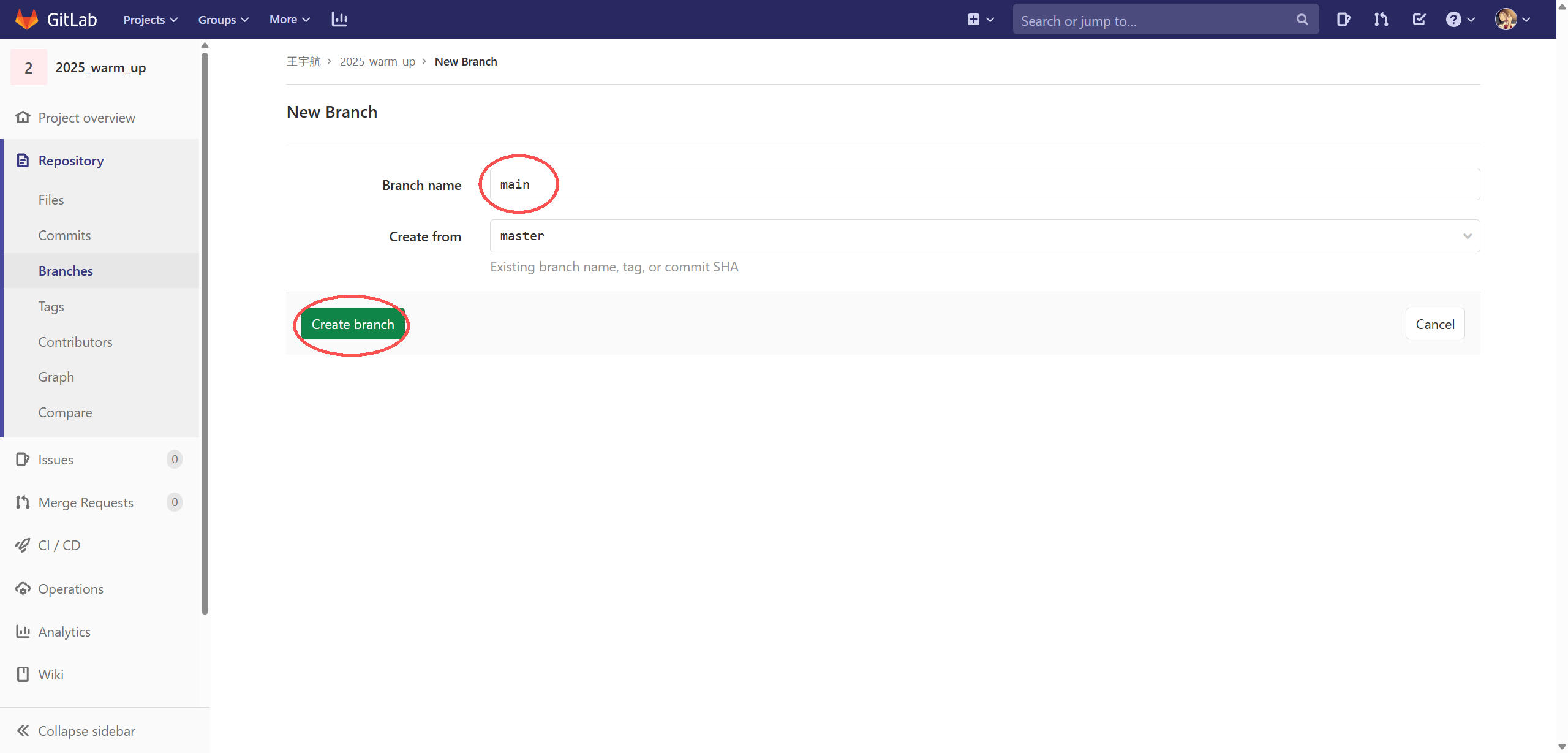Open the user avatar menu
Screen dimensions: 1568x753
tap(1512, 20)
